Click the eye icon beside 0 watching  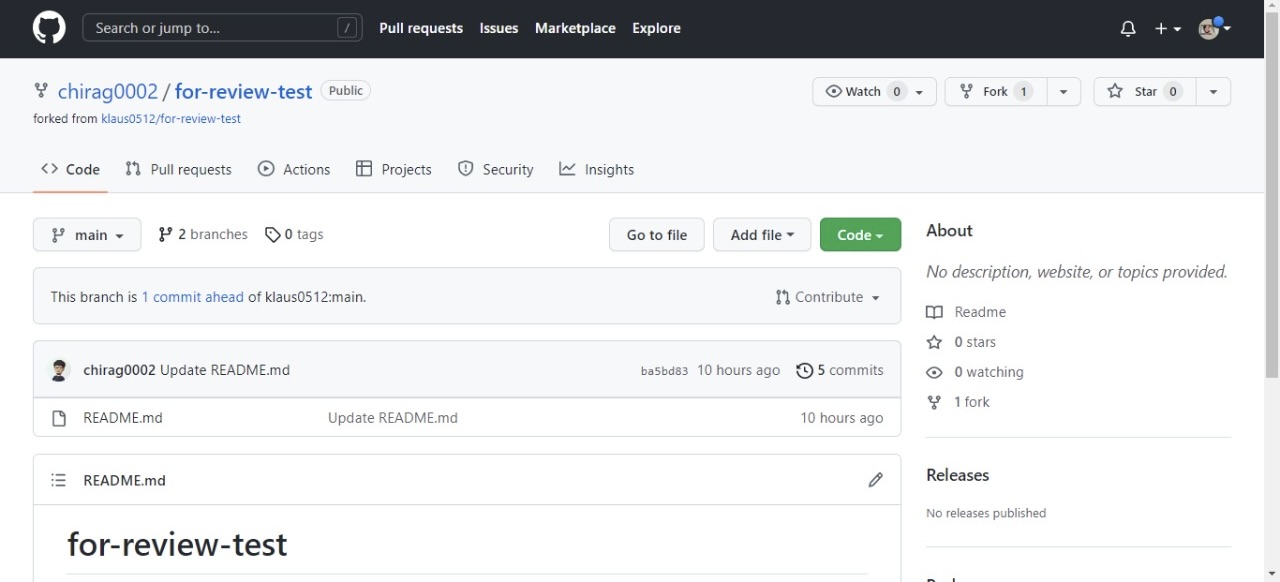tap(934, 372)
